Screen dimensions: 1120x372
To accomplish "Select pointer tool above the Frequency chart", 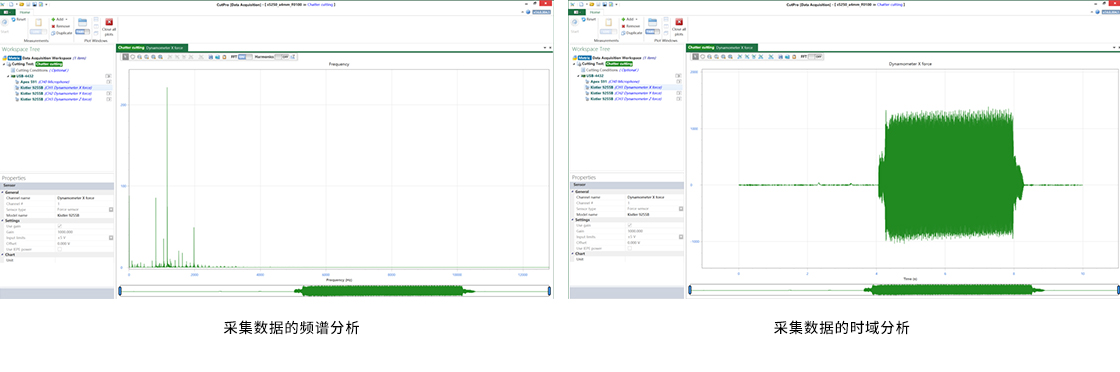I will [125, 56].
